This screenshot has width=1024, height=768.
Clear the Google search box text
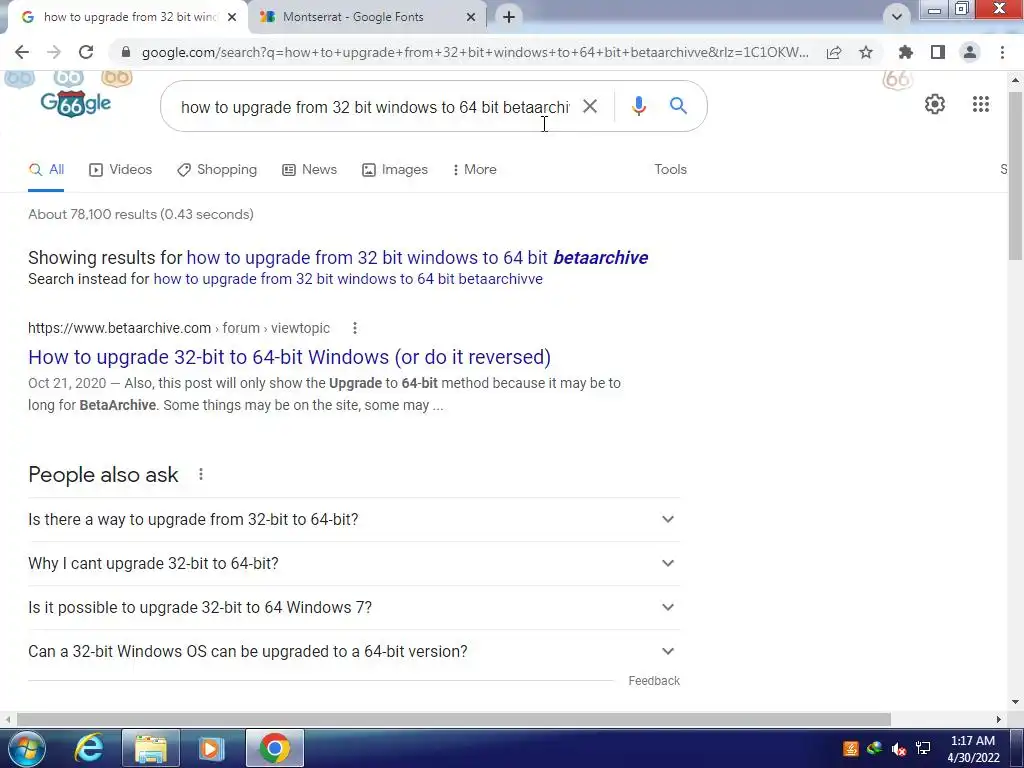pos(590,106)
